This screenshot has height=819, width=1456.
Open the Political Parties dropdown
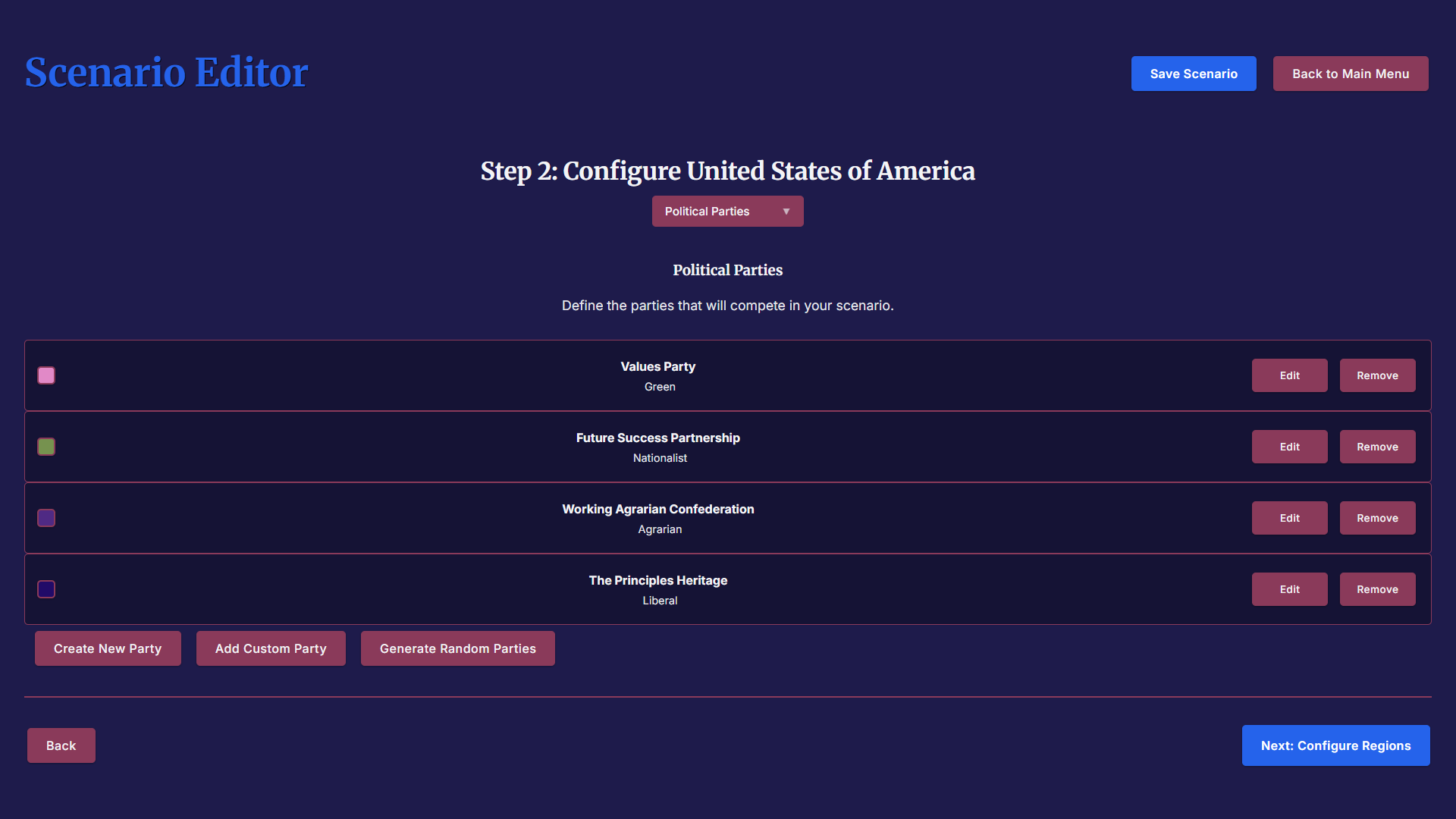pos(726,212)
